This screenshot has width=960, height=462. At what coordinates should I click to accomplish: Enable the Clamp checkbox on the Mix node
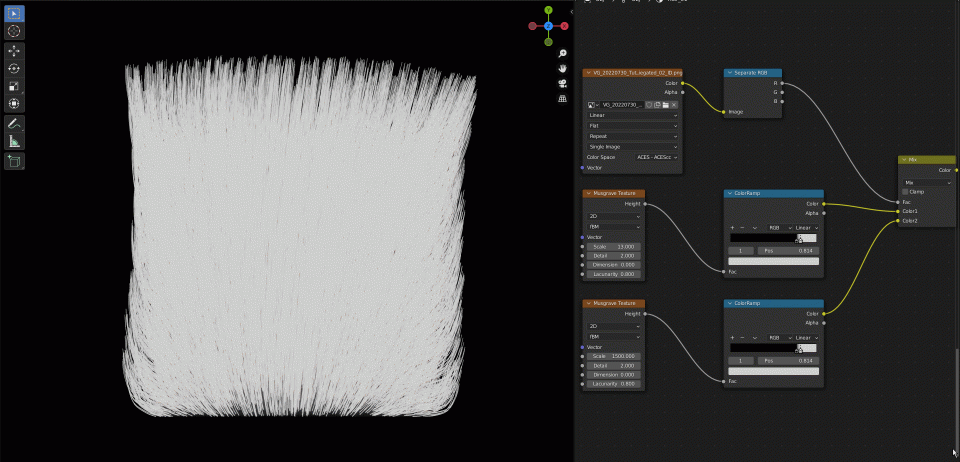pyautogui.click(x=906, y=192)
